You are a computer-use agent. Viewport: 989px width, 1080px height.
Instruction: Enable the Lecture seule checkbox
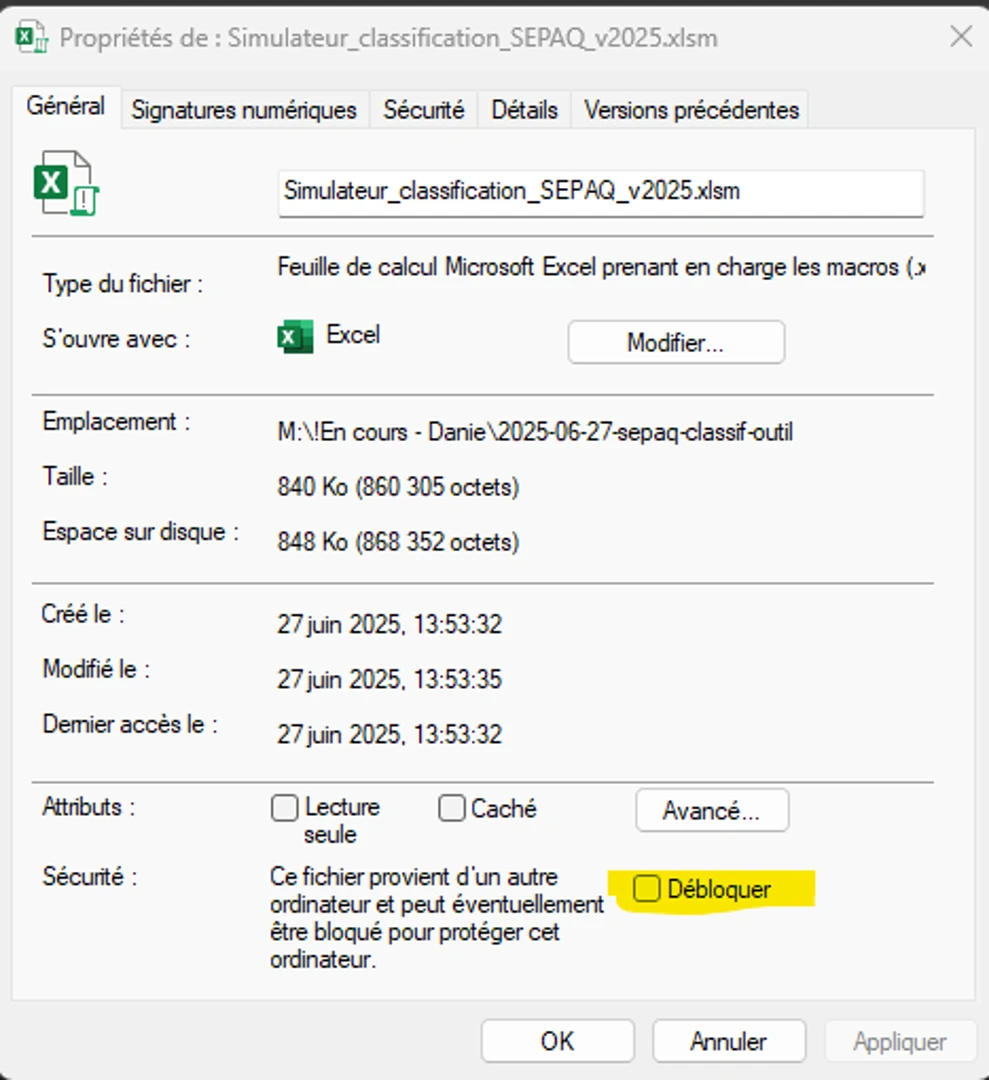point(285,808)
